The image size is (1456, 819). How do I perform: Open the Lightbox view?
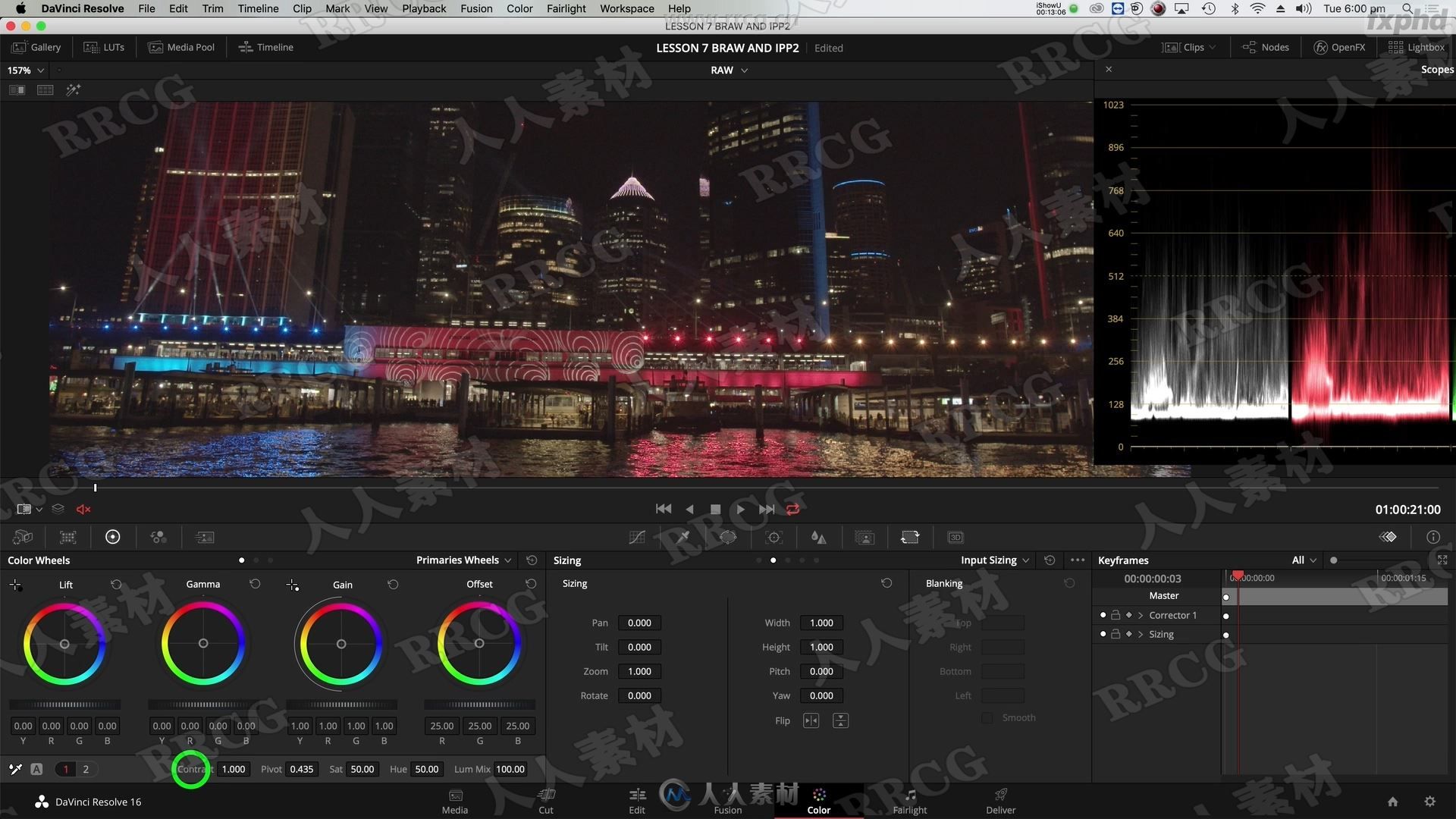point(1417,47)
